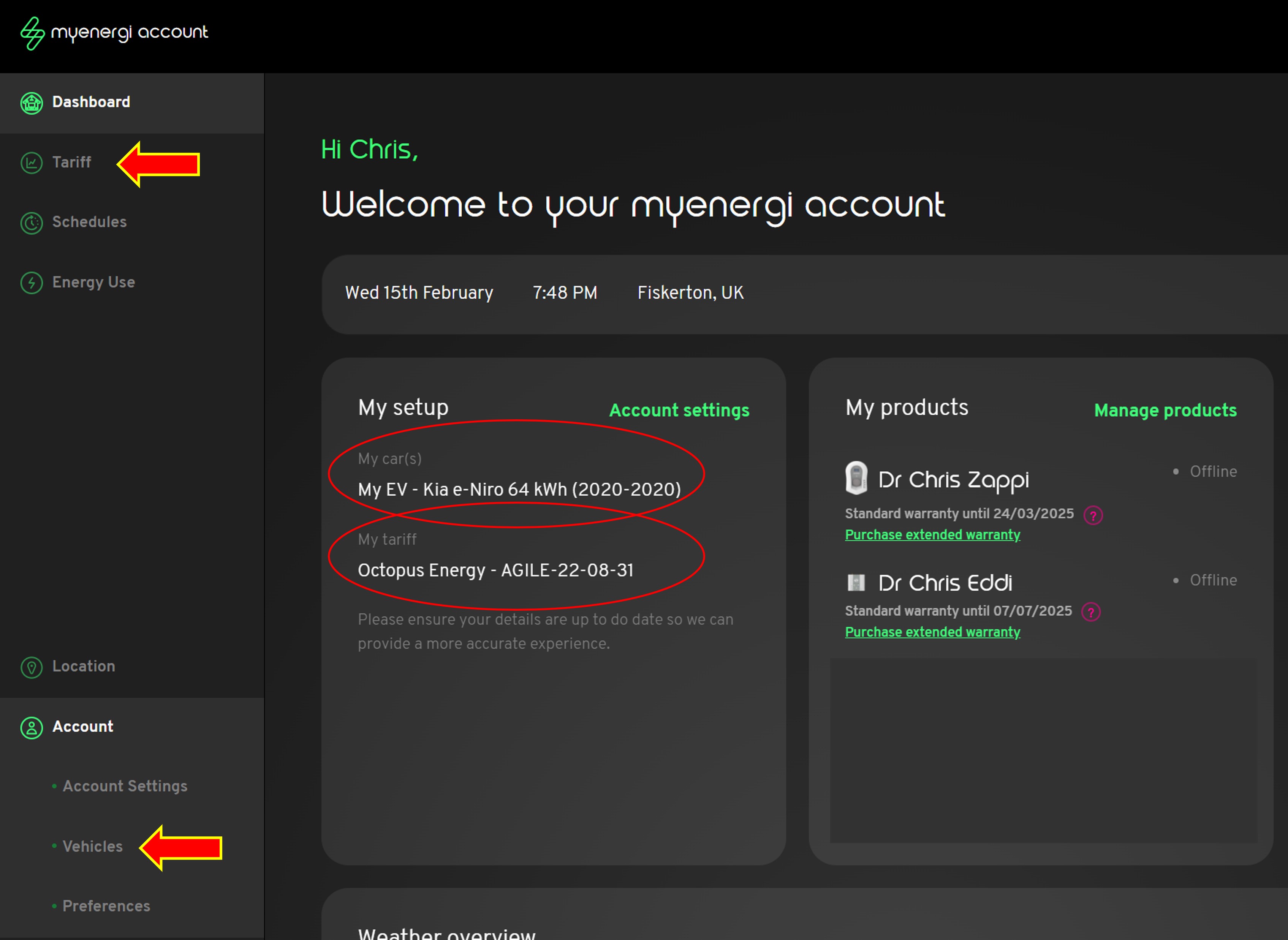Click the Dashboard home icon
Image resolution: width=1288 pixels, height=940 pixels.
(x=32, y=103)
